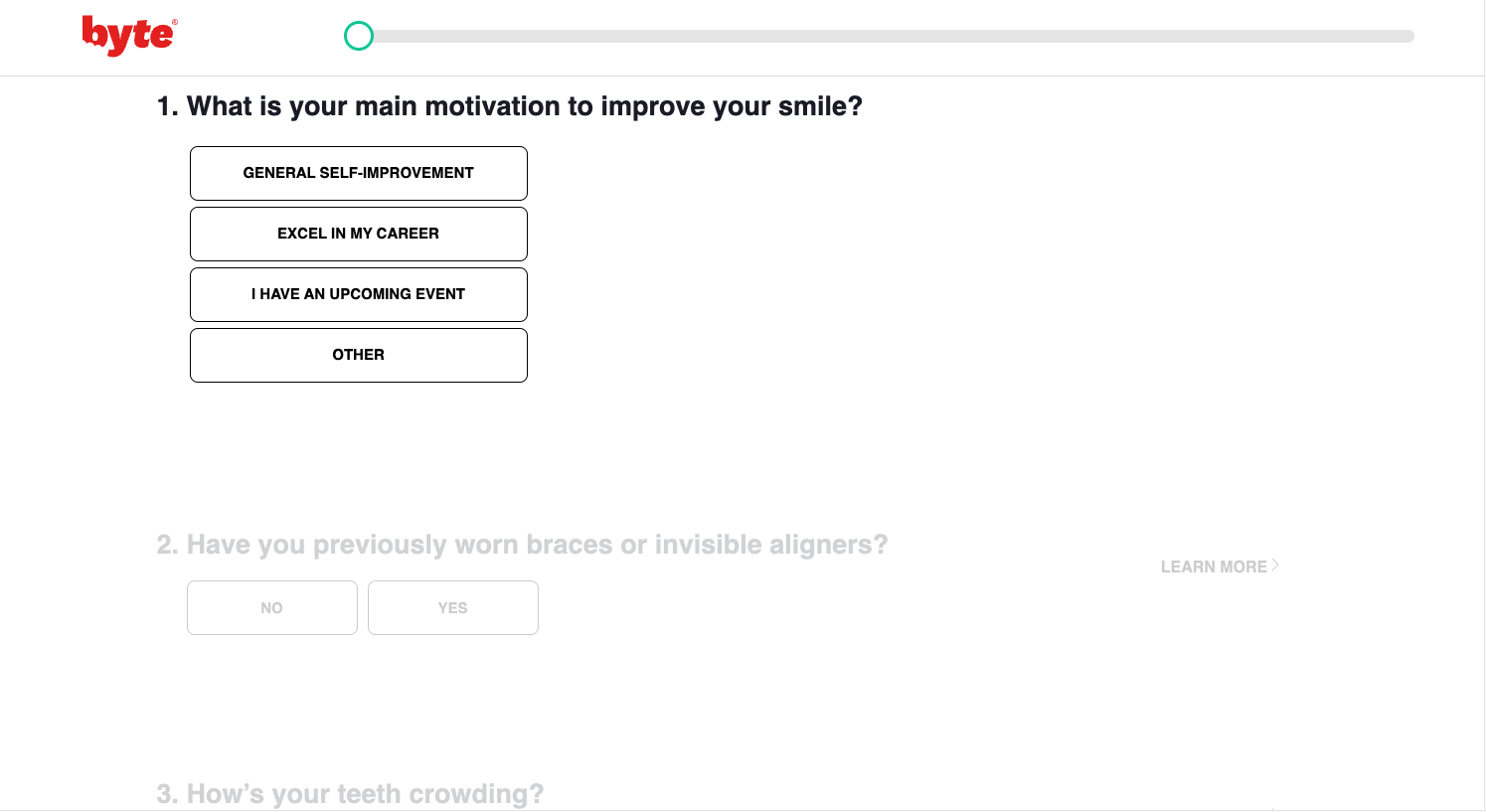Answer YES to the braces question
The width and height of the screenshot is (1486, 812).
tap(452, 607)
